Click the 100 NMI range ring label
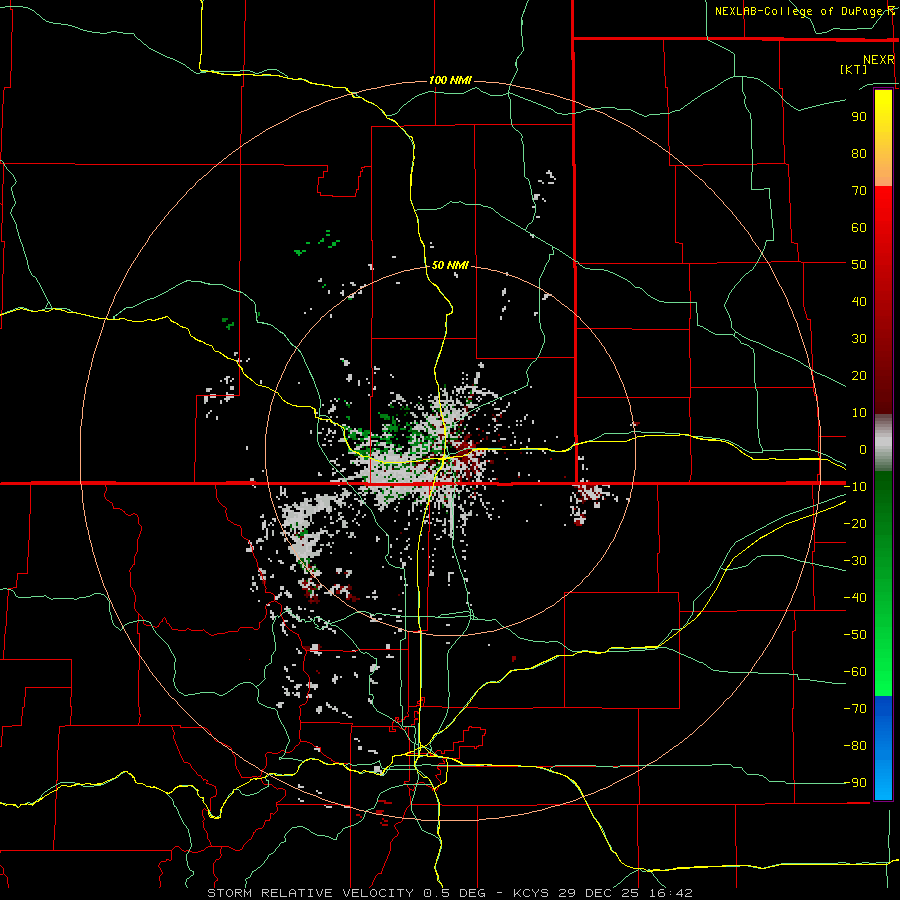 450,80
